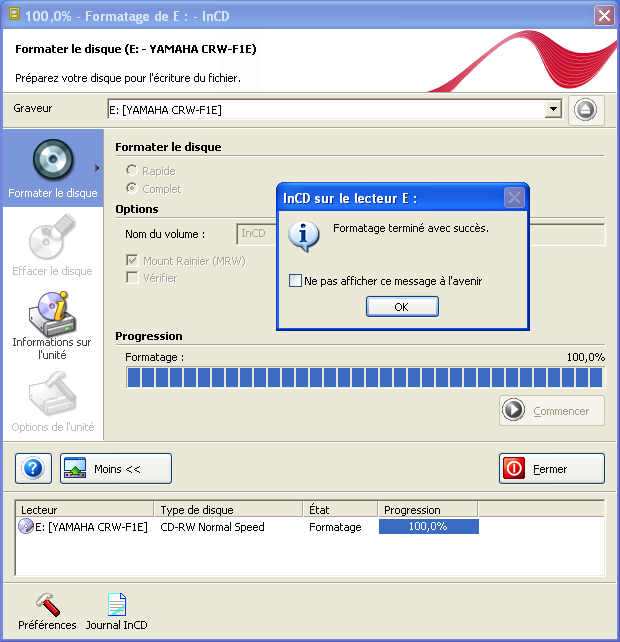Open the Effacer le disque section
The height and width of the screenshot is (642, 620).
point(52,246)
